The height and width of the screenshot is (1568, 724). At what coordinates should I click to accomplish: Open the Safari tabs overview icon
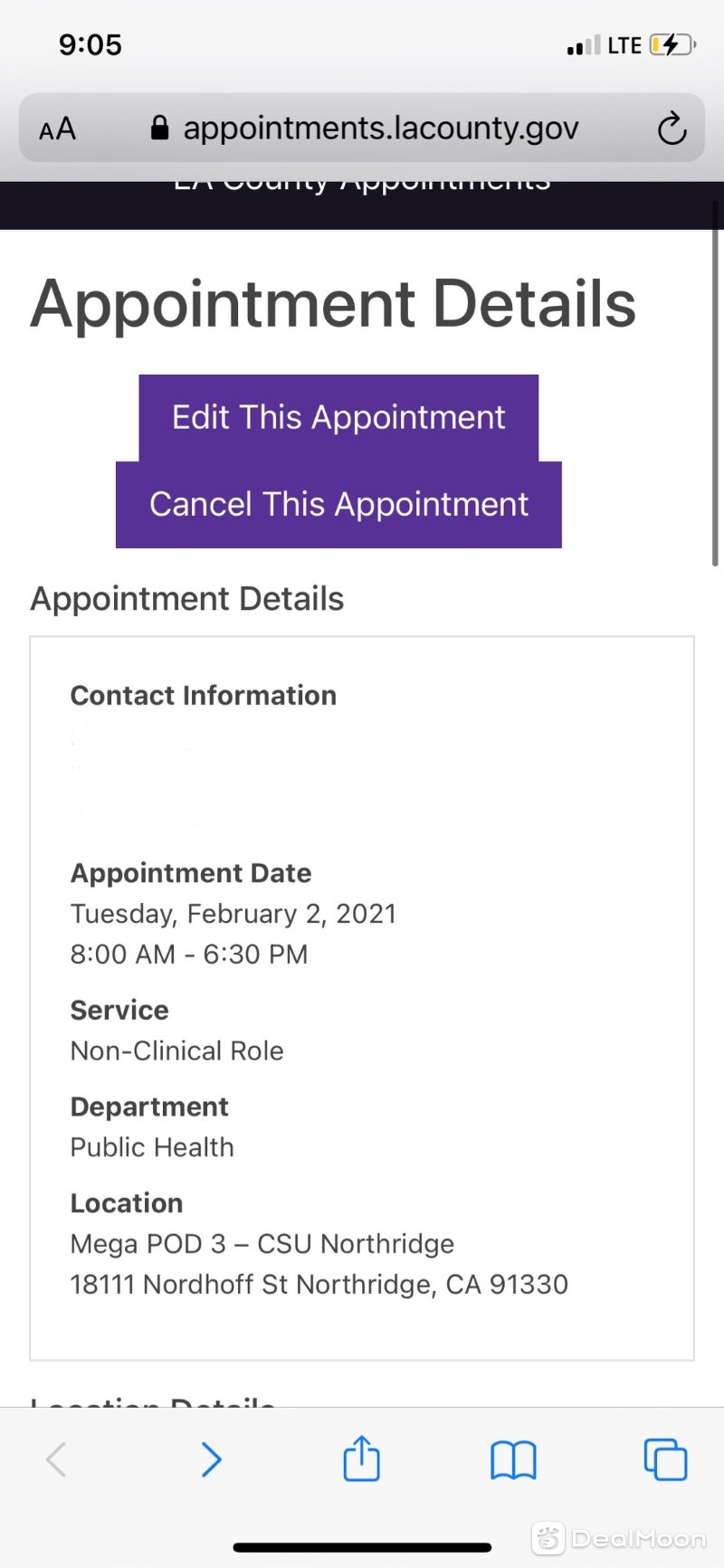pos(665,1459)
